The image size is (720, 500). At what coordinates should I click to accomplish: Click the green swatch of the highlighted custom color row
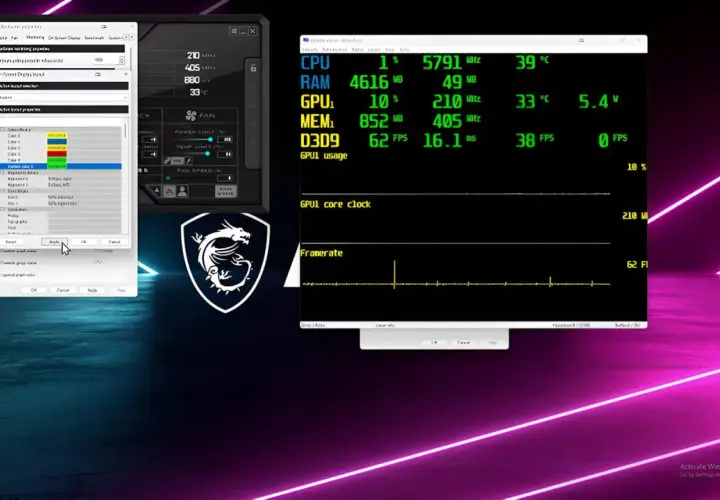click(57, 166)
